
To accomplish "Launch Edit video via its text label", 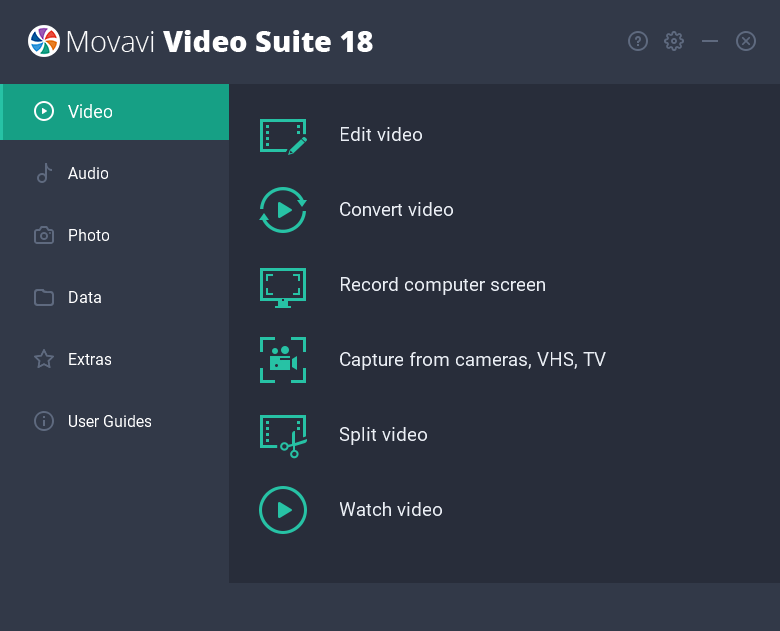I will pyautogui.click(x=381, y=134).
